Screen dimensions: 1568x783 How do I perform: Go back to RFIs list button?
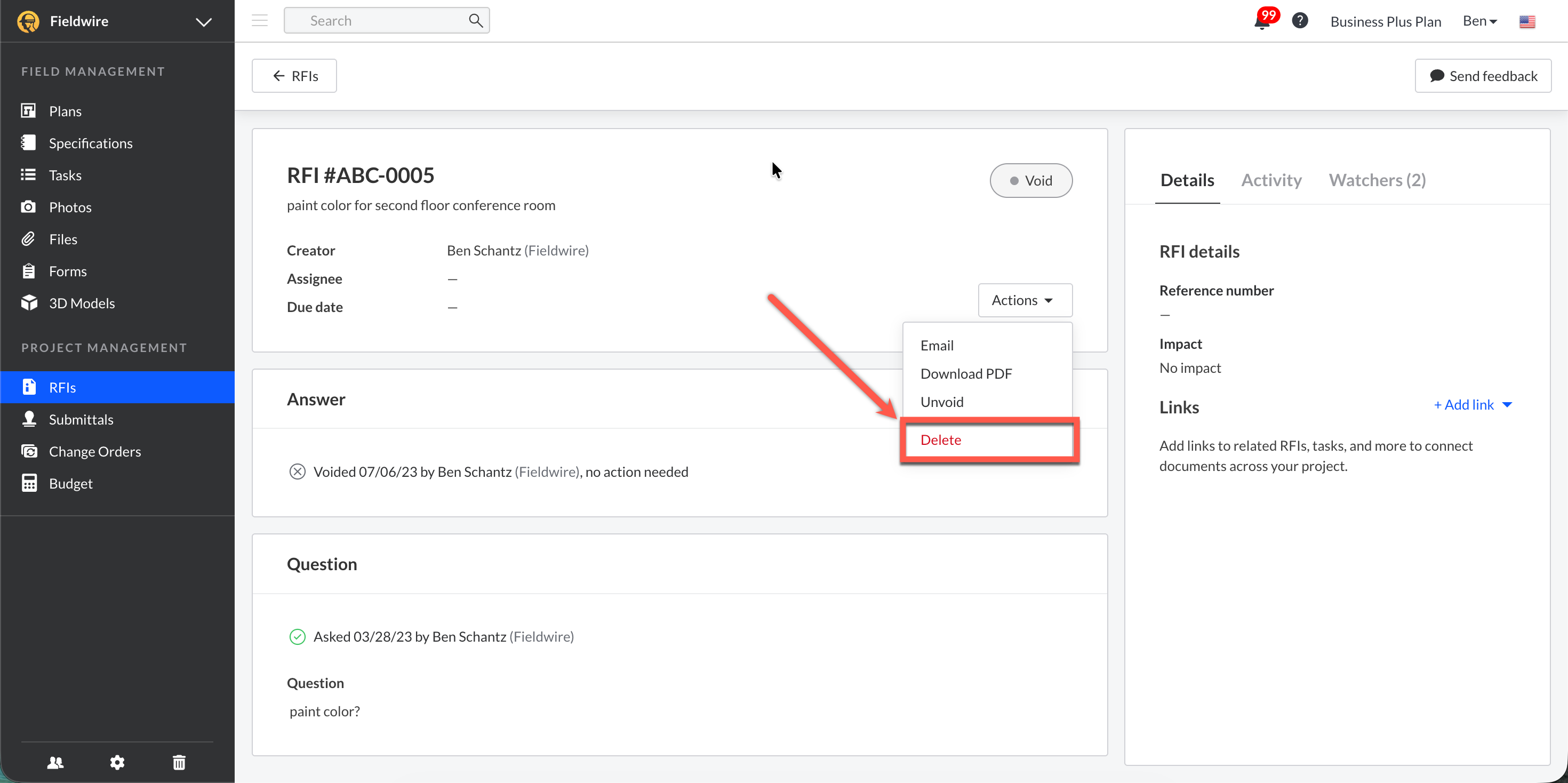tap(294, 76)
